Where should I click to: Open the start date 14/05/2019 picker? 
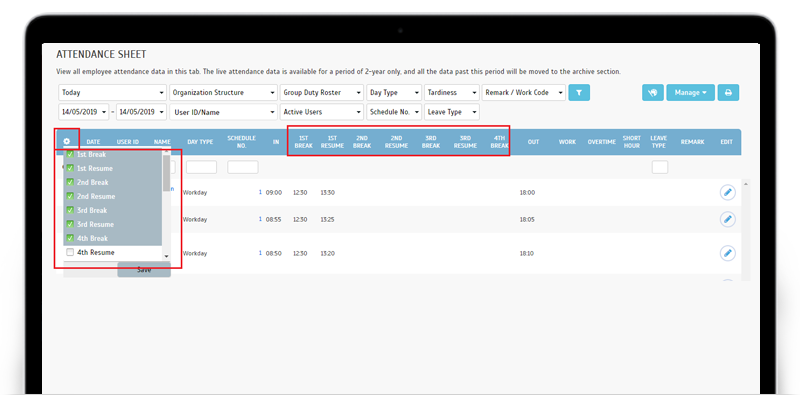coord(84,112)
